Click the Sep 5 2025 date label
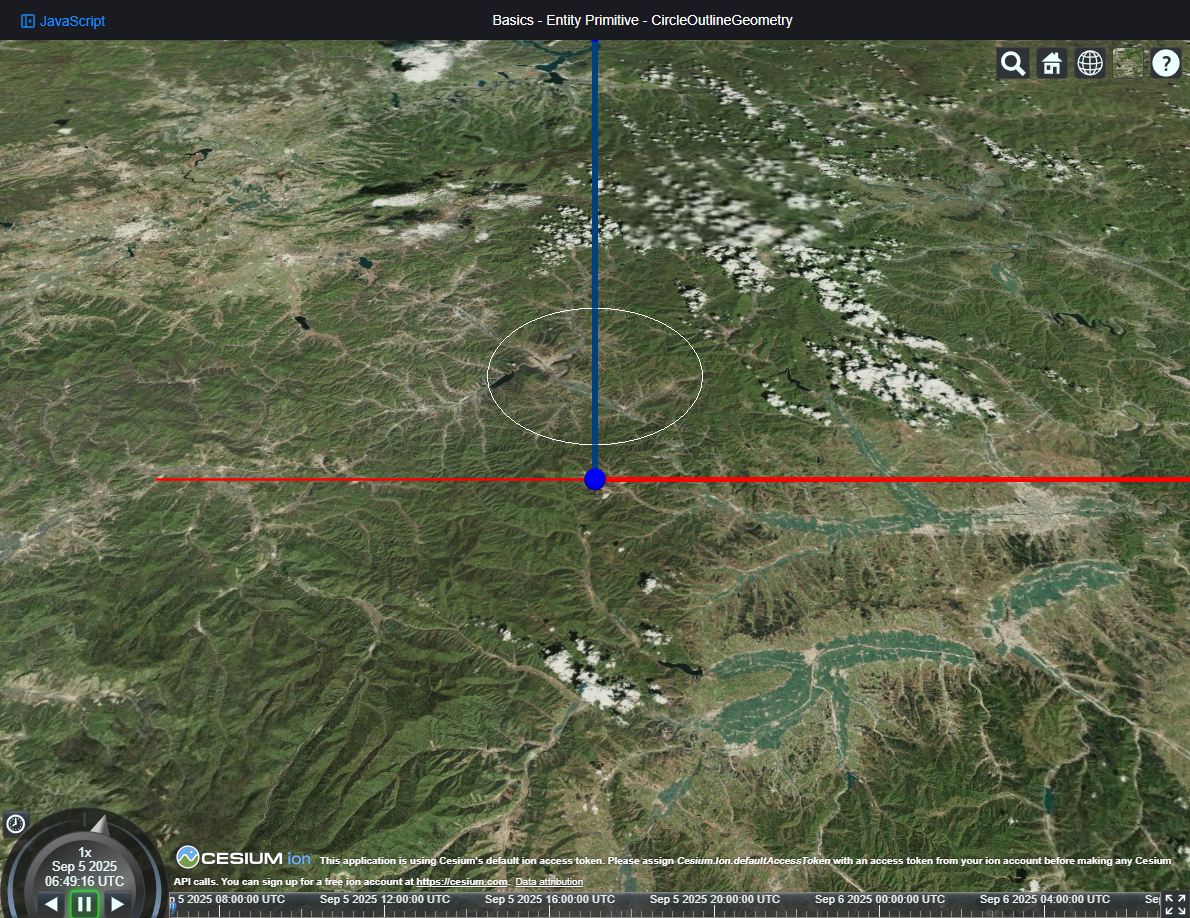This screenshot has width=1190, height=918. [84, 866]
